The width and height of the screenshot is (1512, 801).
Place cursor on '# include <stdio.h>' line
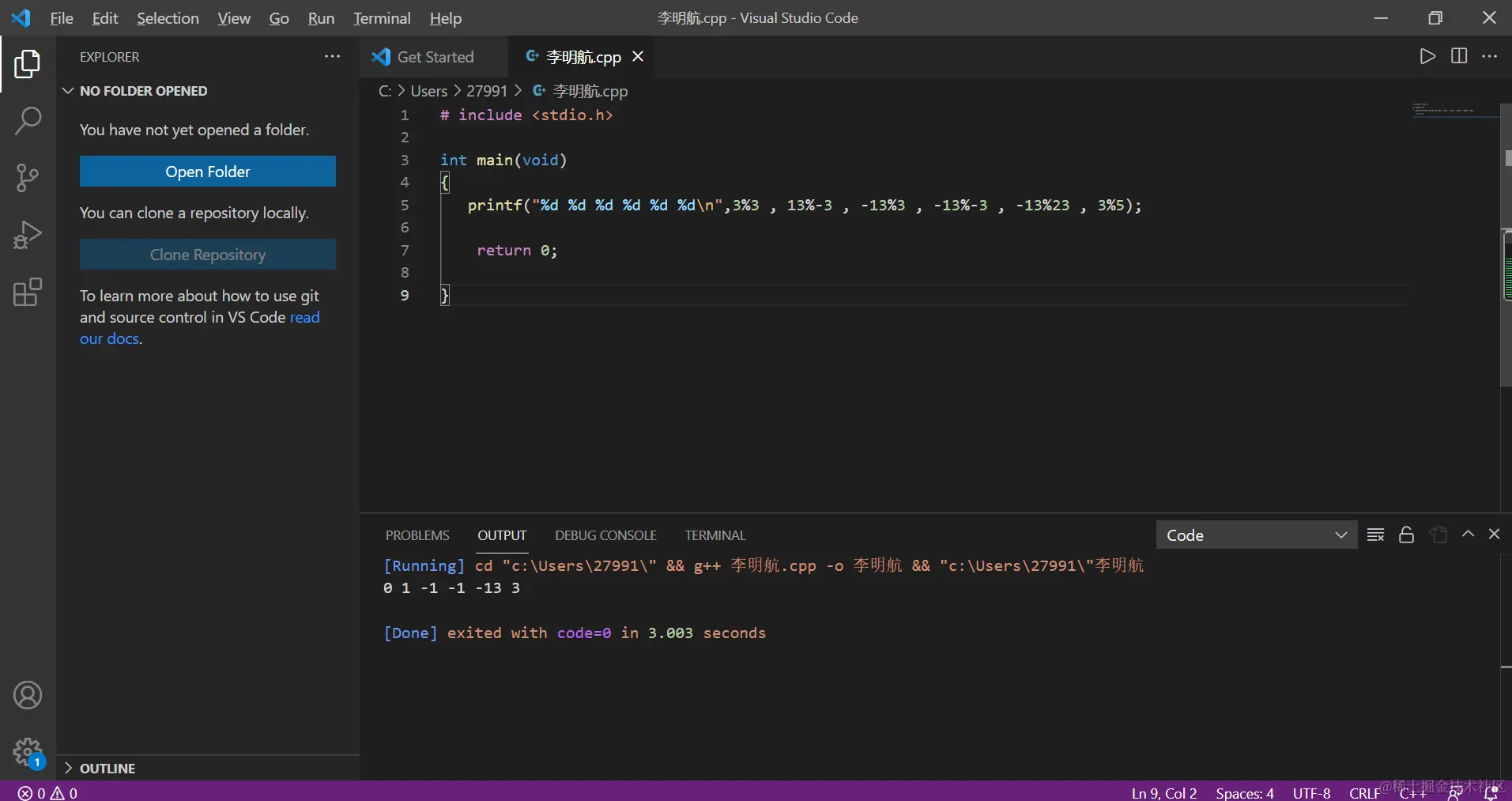[526, 115]
